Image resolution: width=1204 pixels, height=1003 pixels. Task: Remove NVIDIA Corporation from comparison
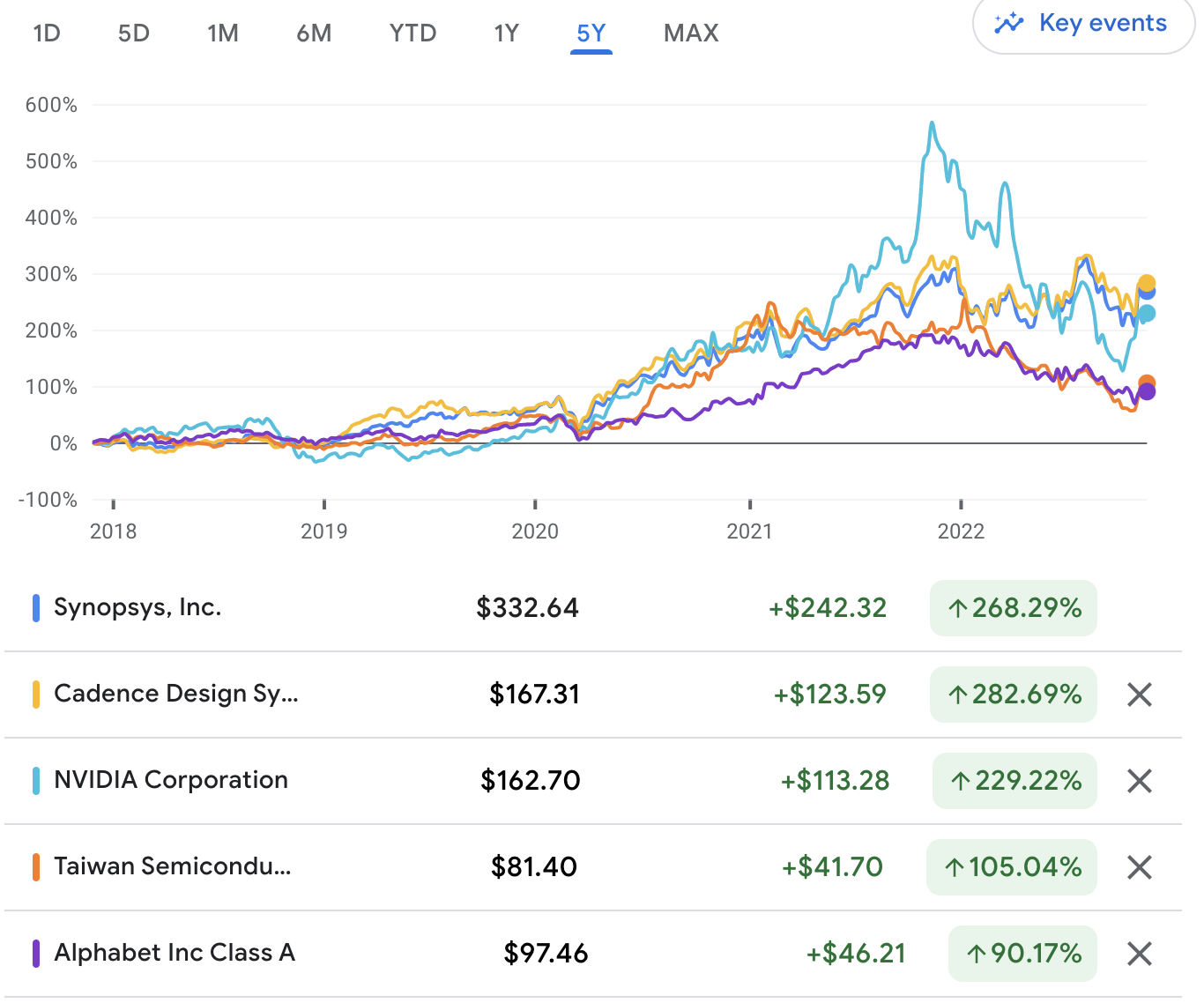pyautogui.click(x=1140, y=781)
